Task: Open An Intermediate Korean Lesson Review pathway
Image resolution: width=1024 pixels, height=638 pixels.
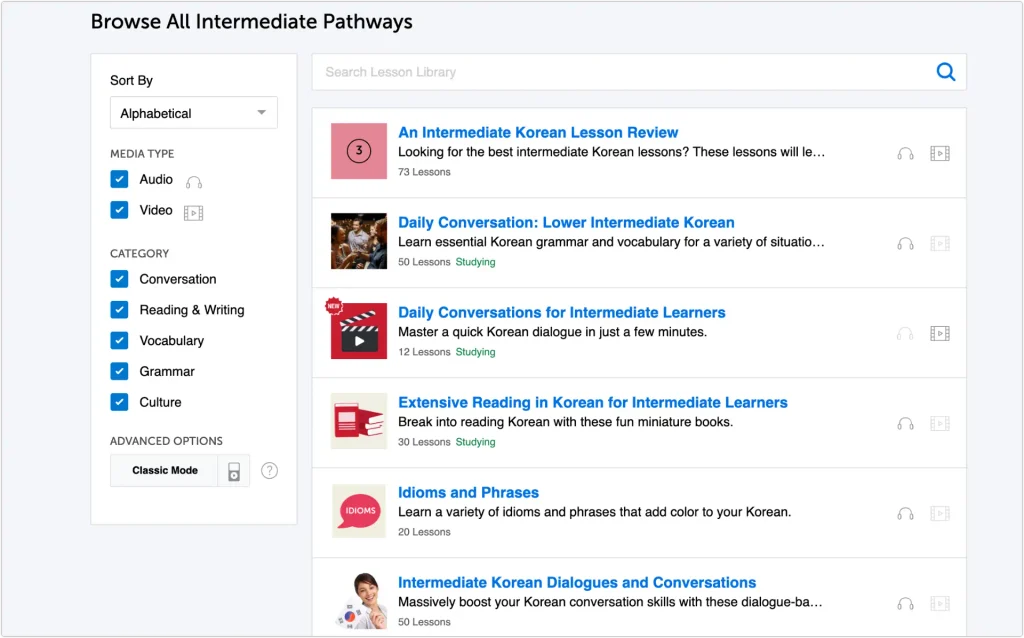Action: click(538, 133)
